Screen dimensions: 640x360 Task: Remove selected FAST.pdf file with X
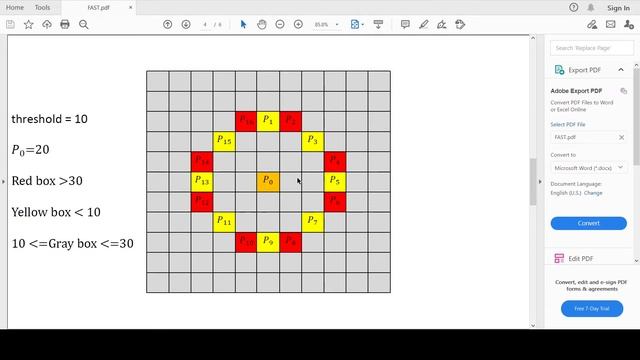point(621,138)
